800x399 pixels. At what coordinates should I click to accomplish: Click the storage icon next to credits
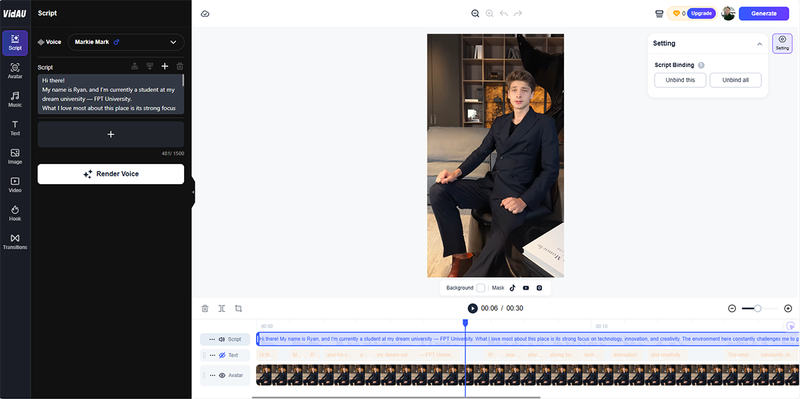(x=659, y=14)
